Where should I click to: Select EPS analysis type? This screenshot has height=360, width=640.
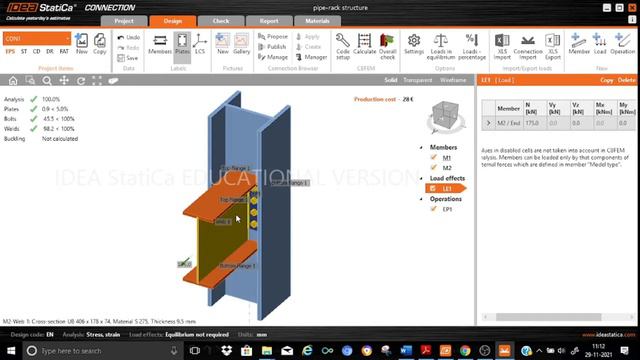tap(10, 51)
